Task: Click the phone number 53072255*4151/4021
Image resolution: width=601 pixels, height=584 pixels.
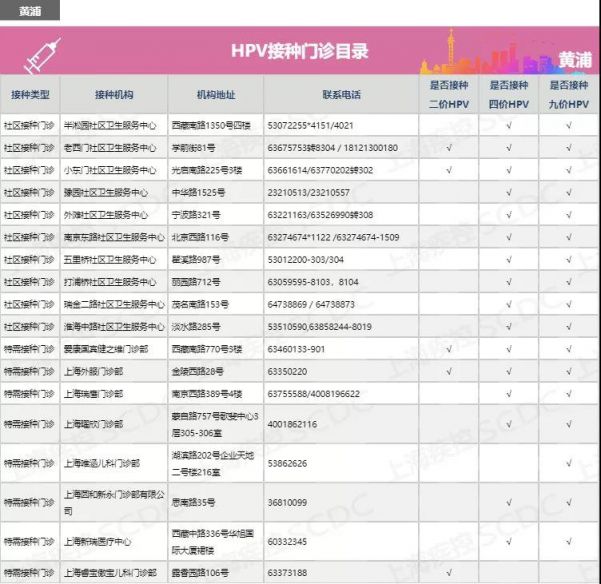Action: (x=310, y=125)
